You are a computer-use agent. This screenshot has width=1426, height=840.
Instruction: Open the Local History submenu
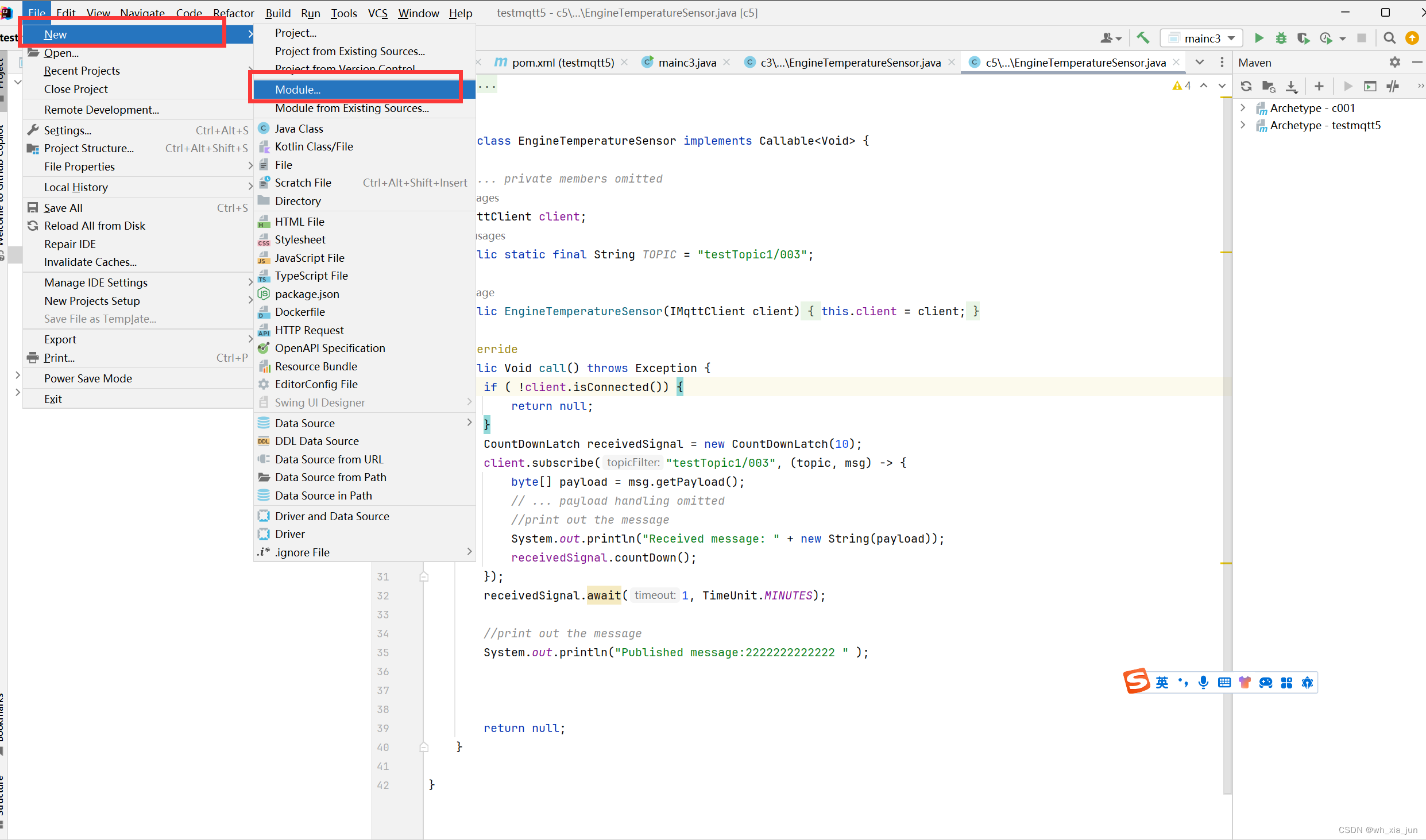(138, 187)
